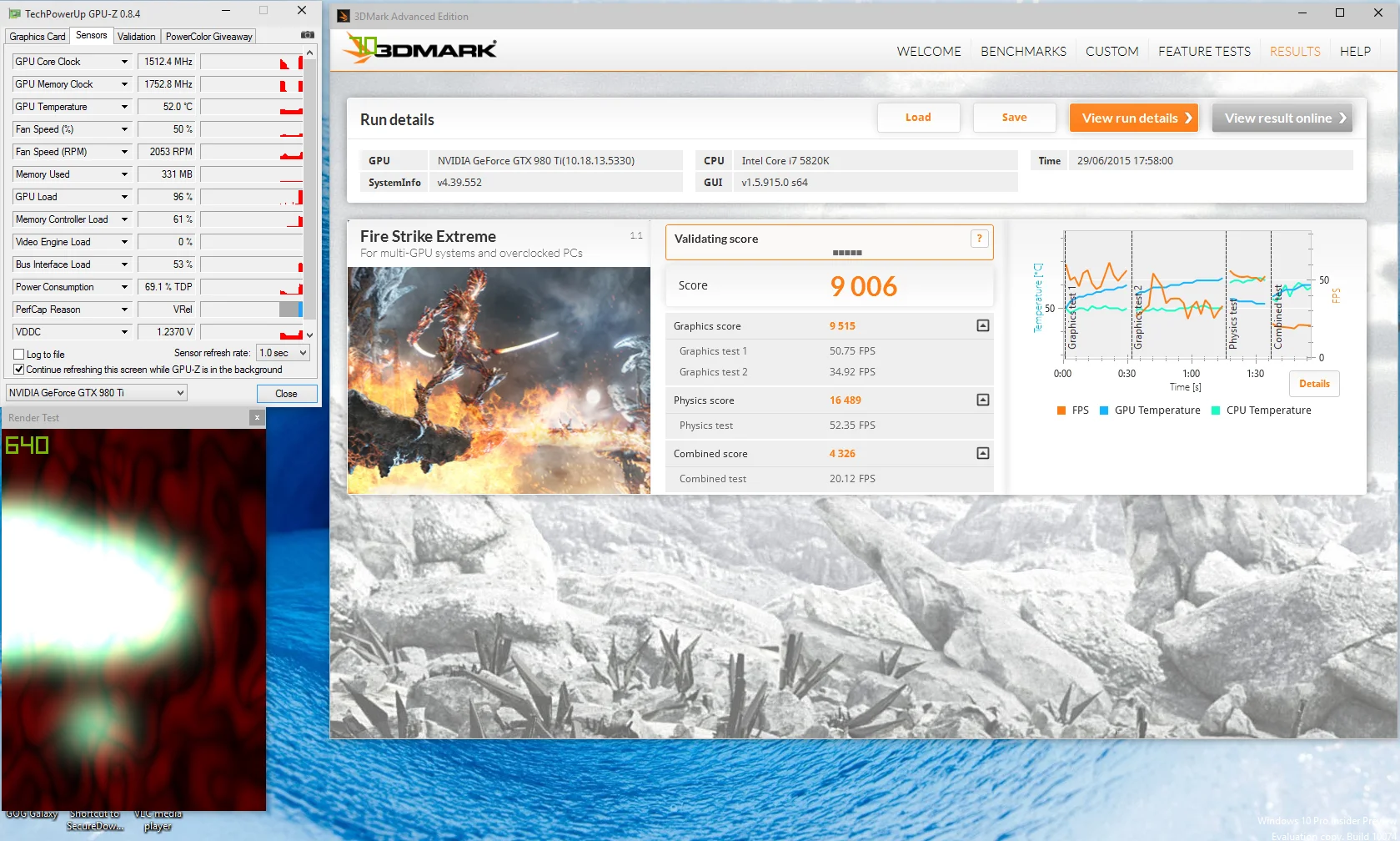Click the Validating score progress indicator

pyautogui.click(x=847, y=253)
